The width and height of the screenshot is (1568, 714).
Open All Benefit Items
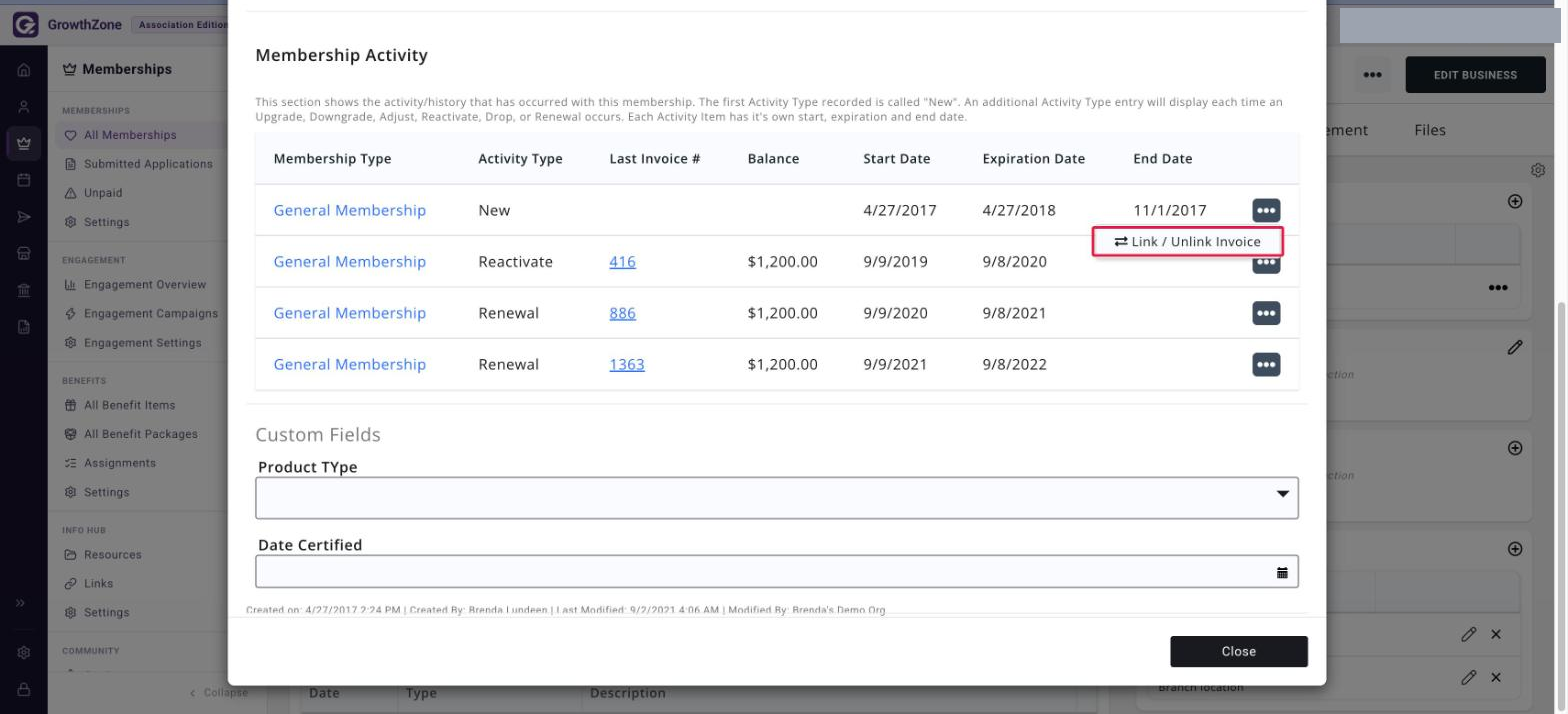point(129,405)
